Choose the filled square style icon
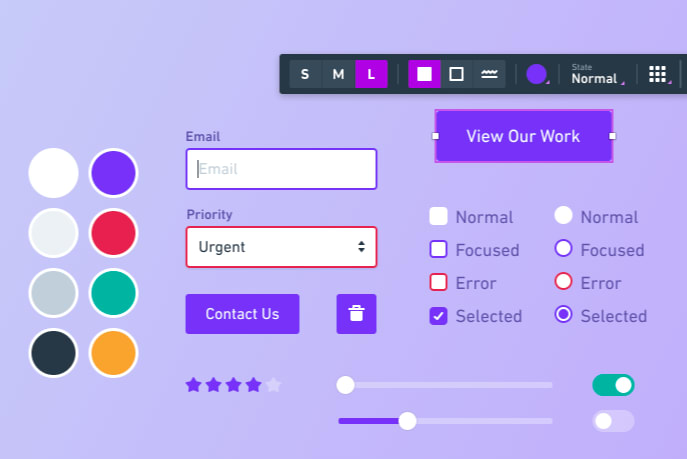The image size is (687, 459). 424,74
